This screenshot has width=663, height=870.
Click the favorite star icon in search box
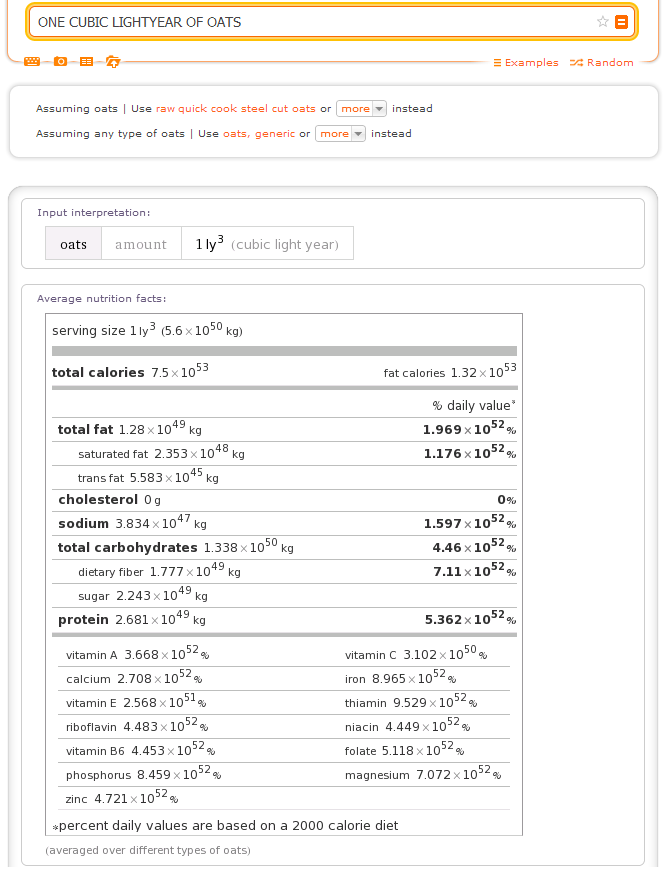603,22
